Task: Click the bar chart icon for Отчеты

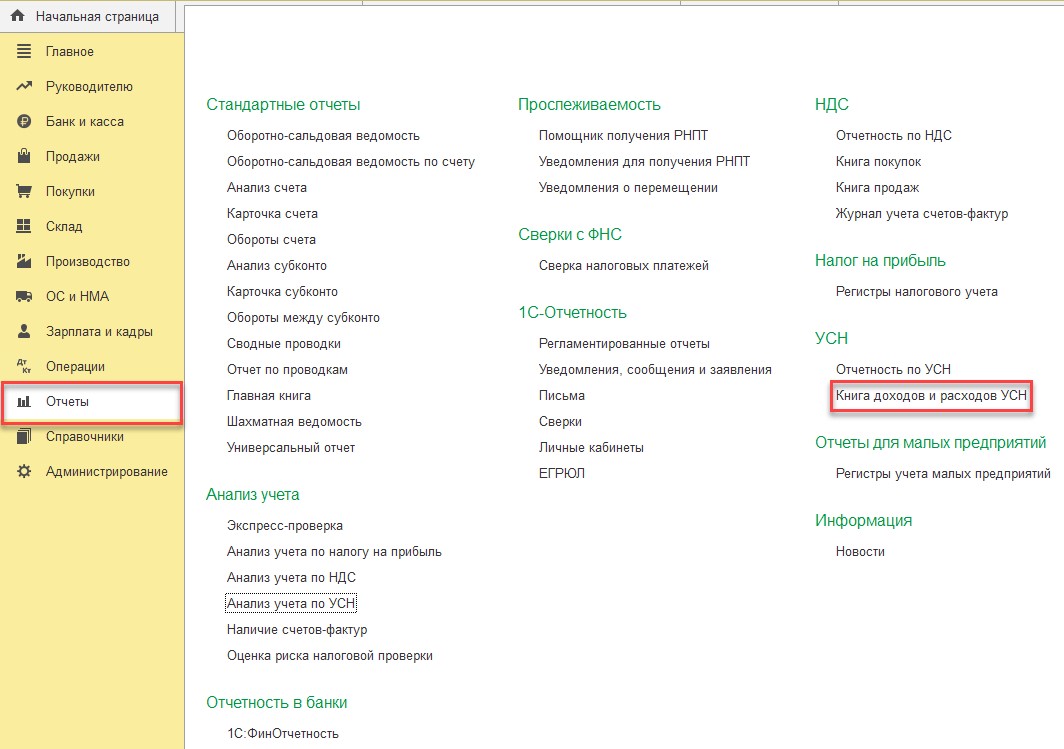Action: click(x=24, y=402)
